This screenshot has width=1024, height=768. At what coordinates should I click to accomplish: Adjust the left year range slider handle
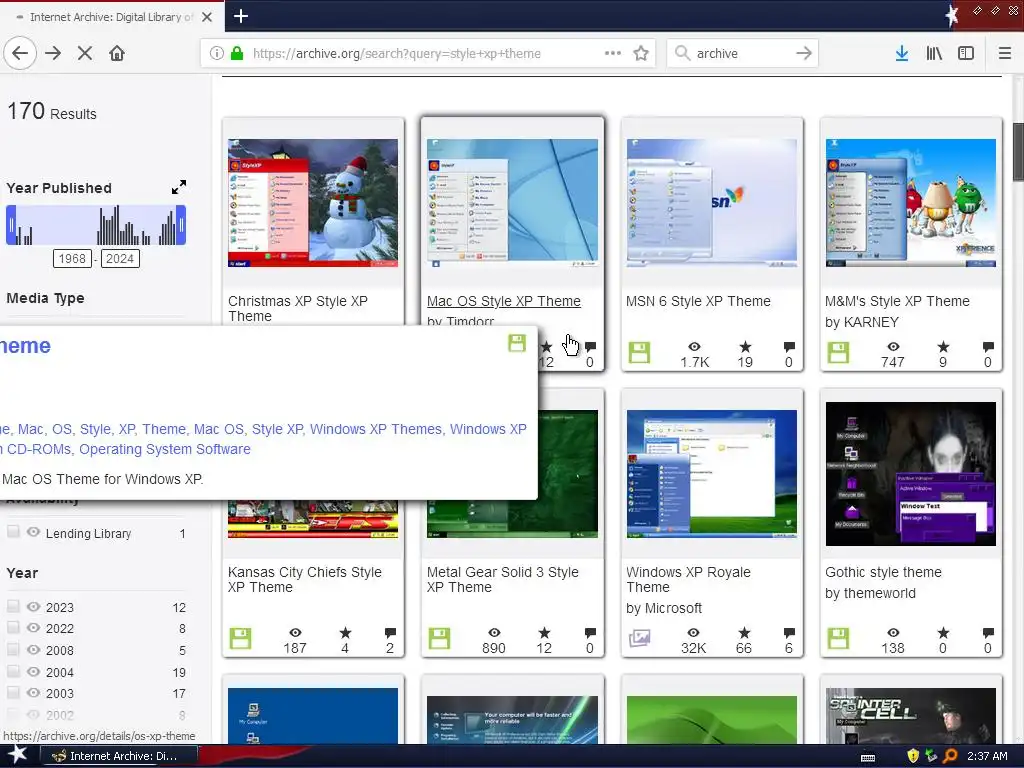click(11, 225)
